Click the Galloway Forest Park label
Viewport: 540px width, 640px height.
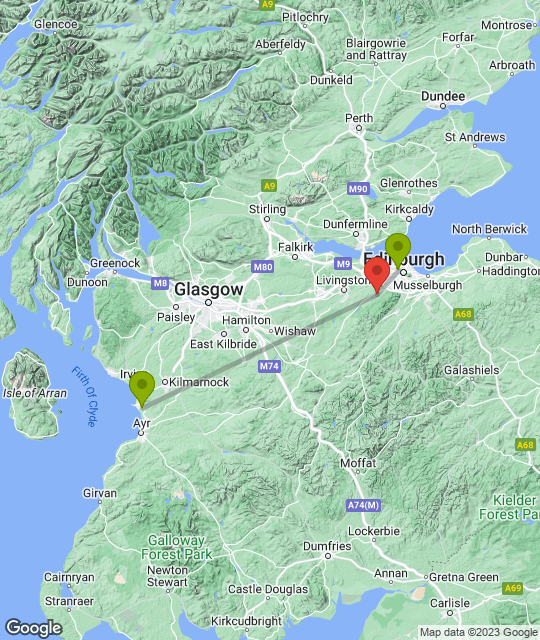(x=176, y=547)
